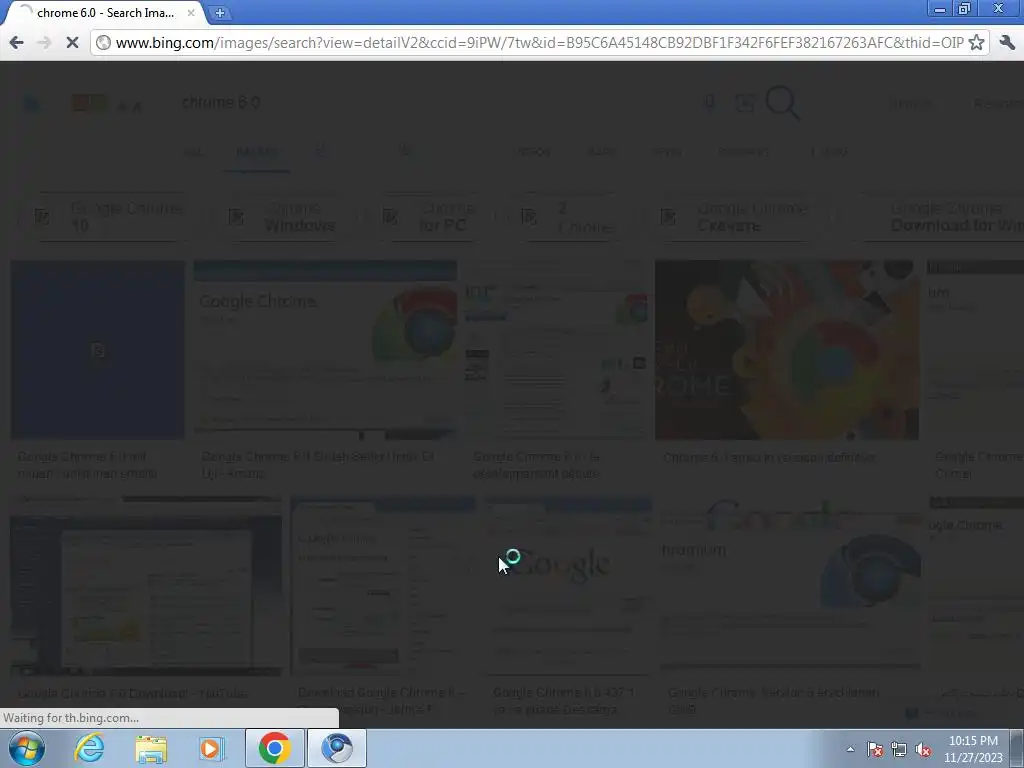Open the Chromium blue logo thumbnail
The image size is (1024, 768).
tap(790, 586)
